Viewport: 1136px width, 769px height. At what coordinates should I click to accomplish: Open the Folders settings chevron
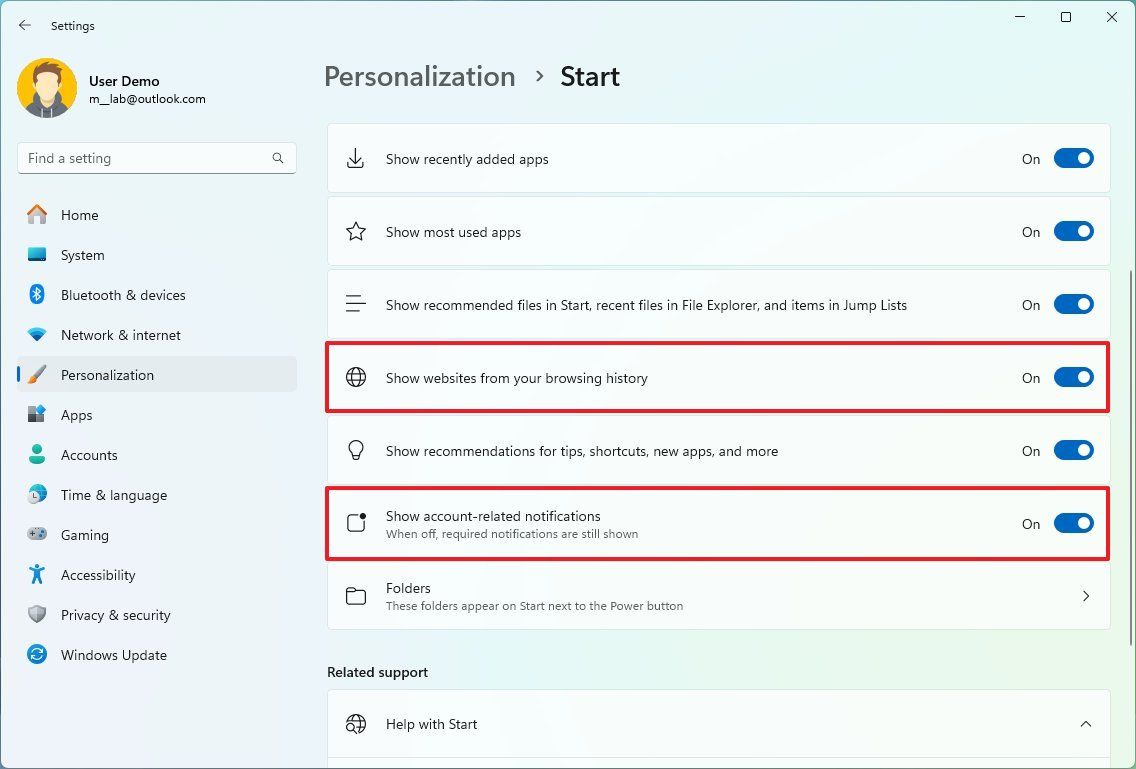point(1086,596)
